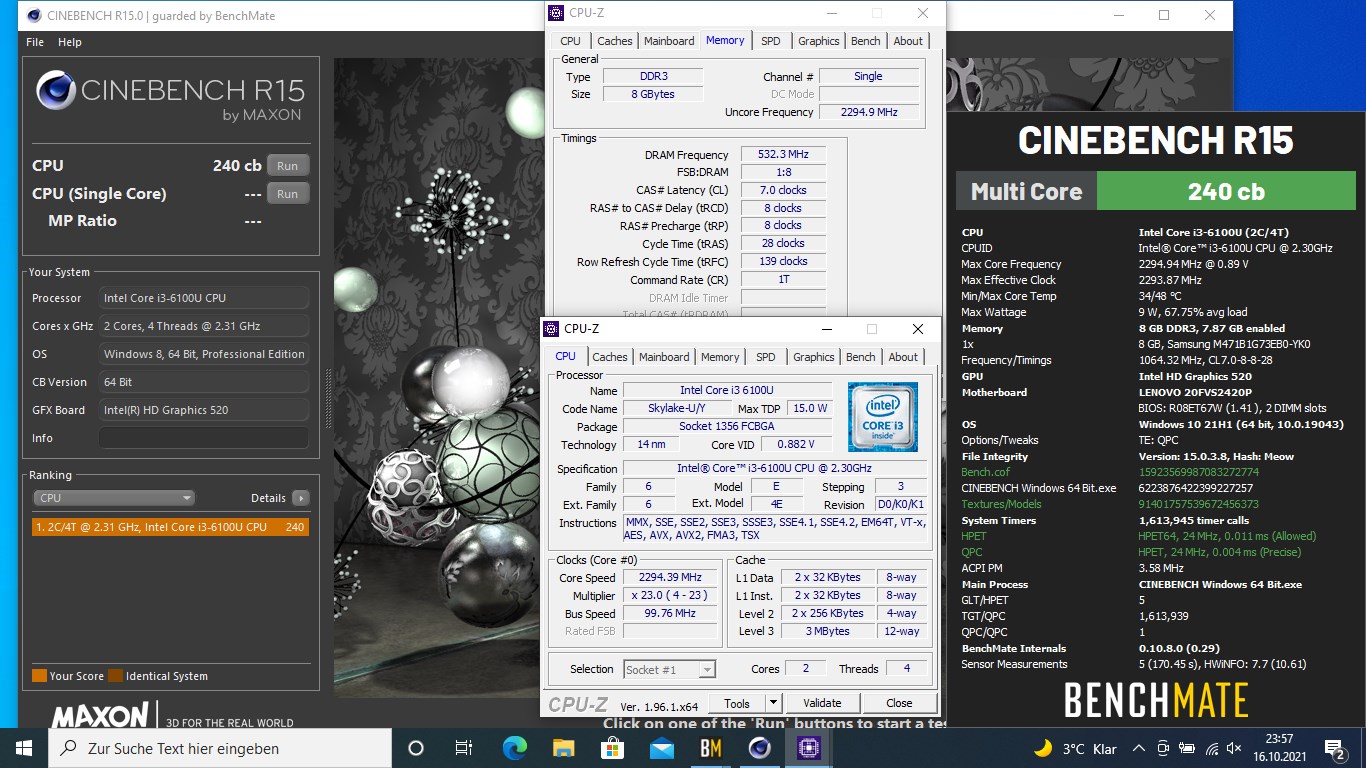Image resolution: width=1366 pixels, height=768 pixels.
Task: Open the Help menu in Cinebench
Action: coord(70,42)
